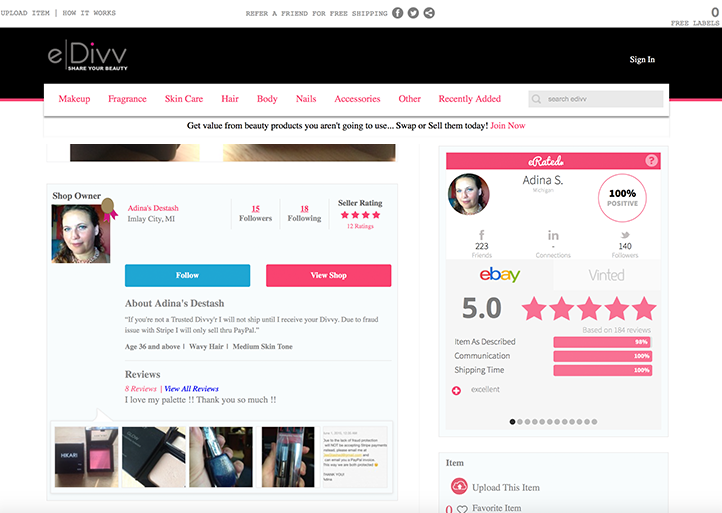722x513 pixels.
Task: Click the 100% Positive circle badge
Action: (622, 198)
